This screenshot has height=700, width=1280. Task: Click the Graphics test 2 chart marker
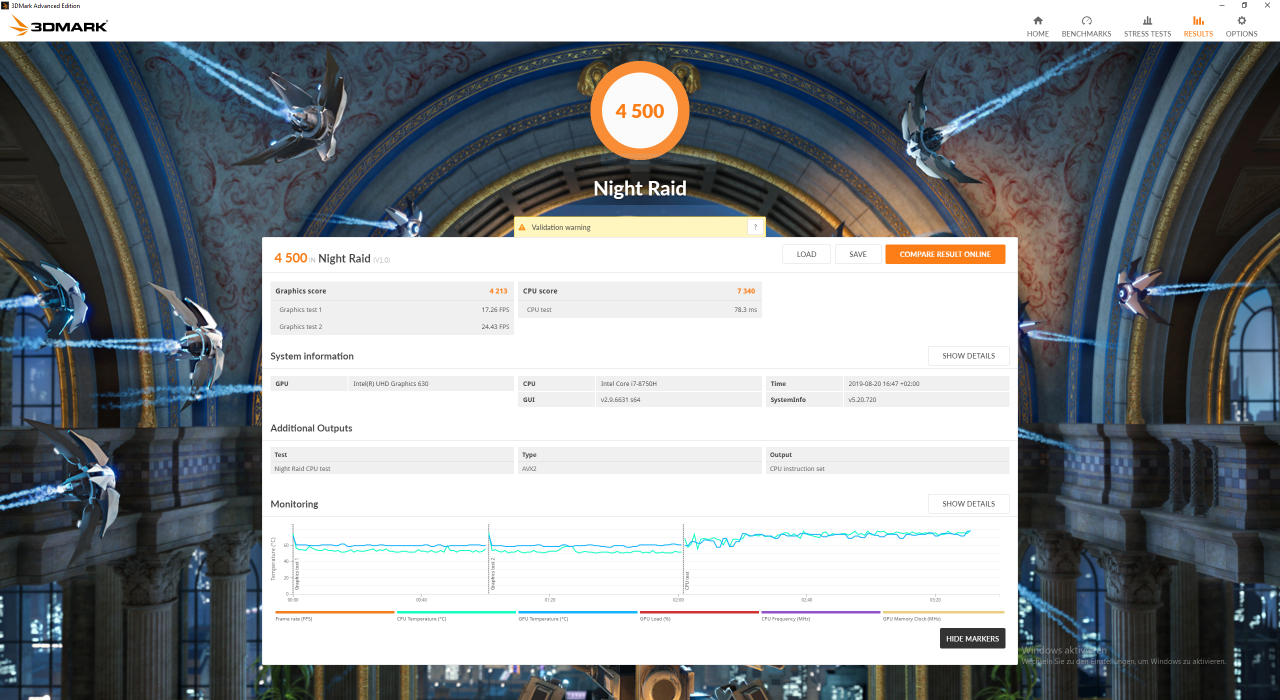coord(492,574)
